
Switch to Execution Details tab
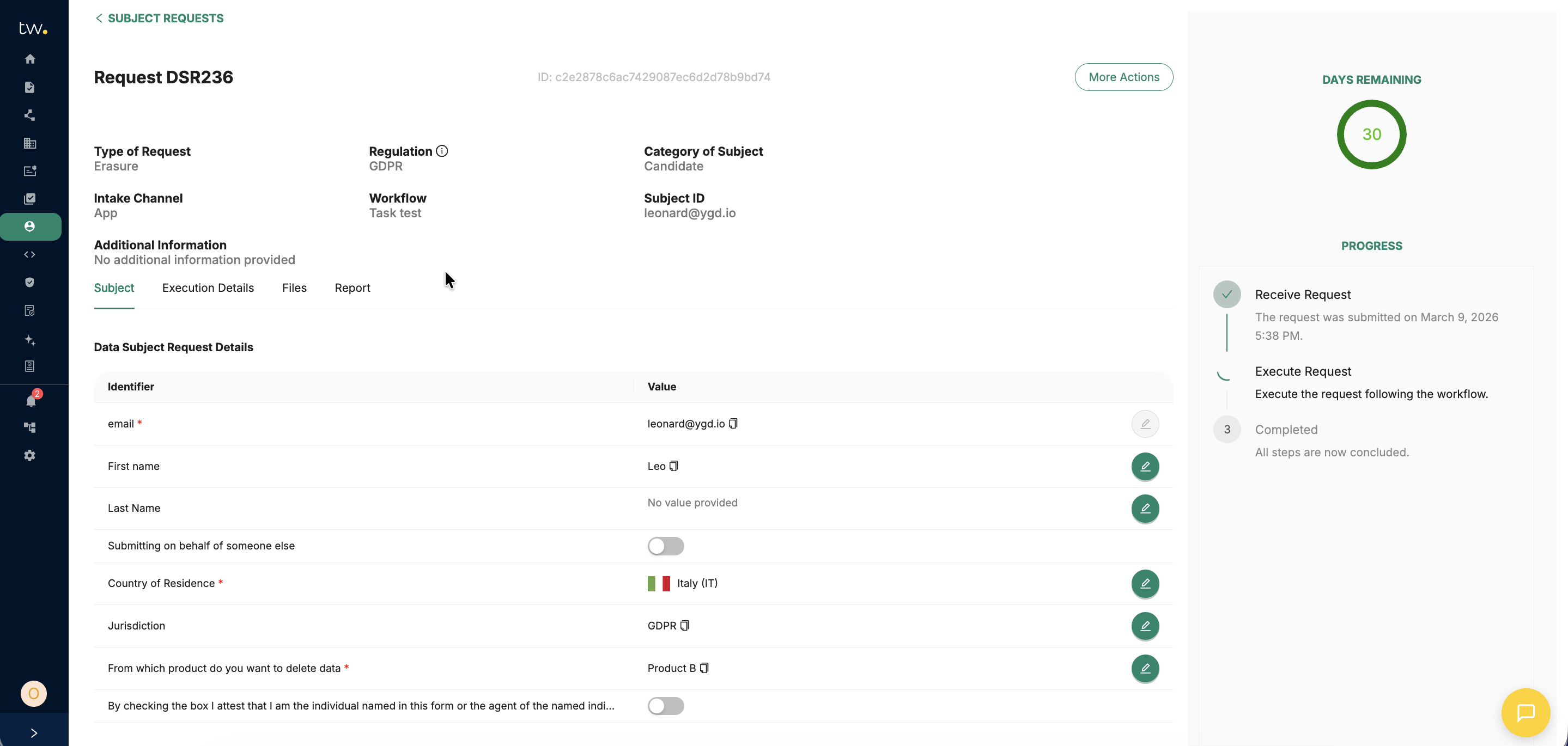click(x=208, y=288)
